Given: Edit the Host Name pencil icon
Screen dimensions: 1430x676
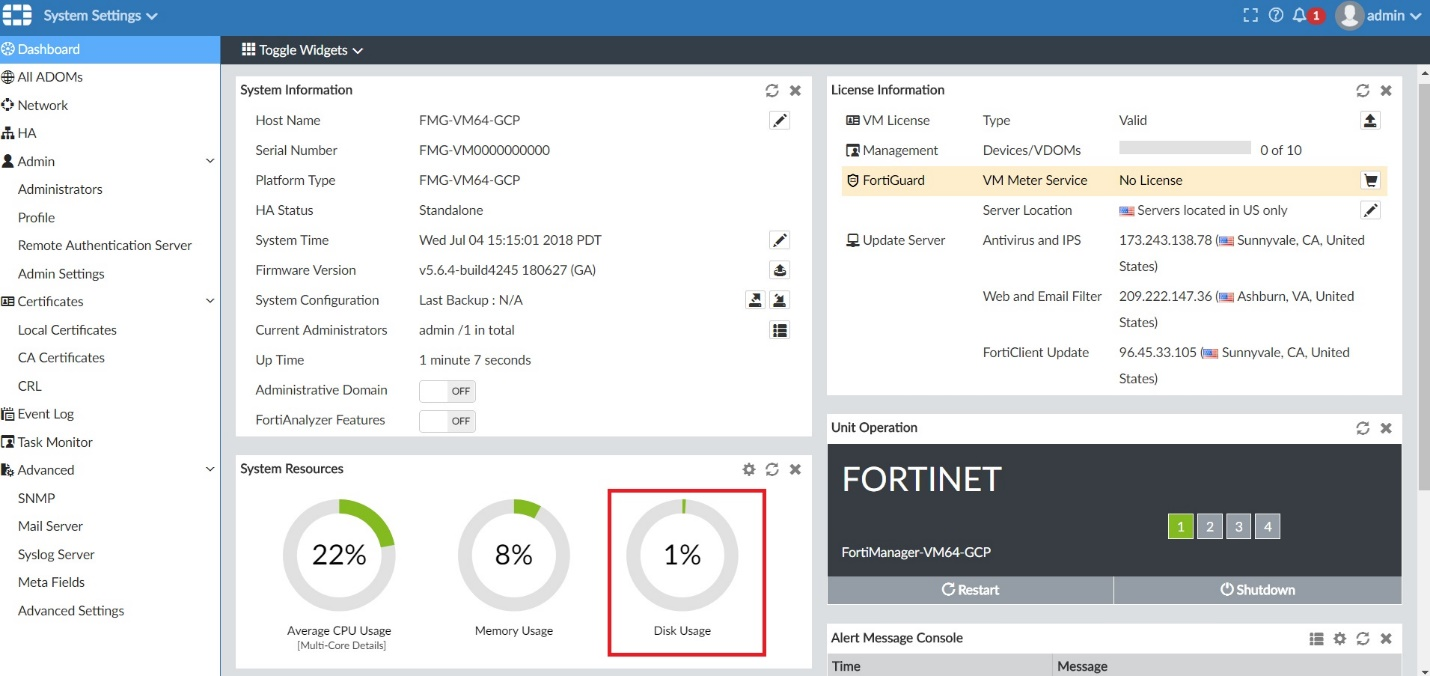Looking at the screenshot, I should pyautogui.click(x=779, y=121).
